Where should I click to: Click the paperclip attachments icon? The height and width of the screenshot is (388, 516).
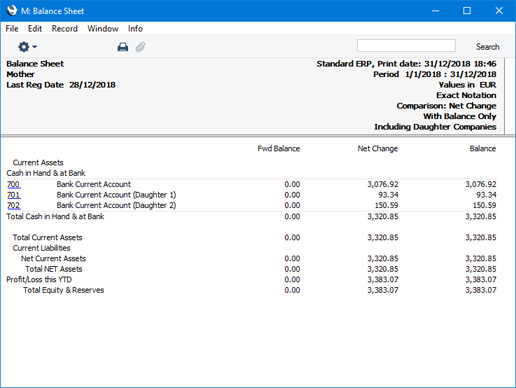pyautogui.click(x=140, y=47)
